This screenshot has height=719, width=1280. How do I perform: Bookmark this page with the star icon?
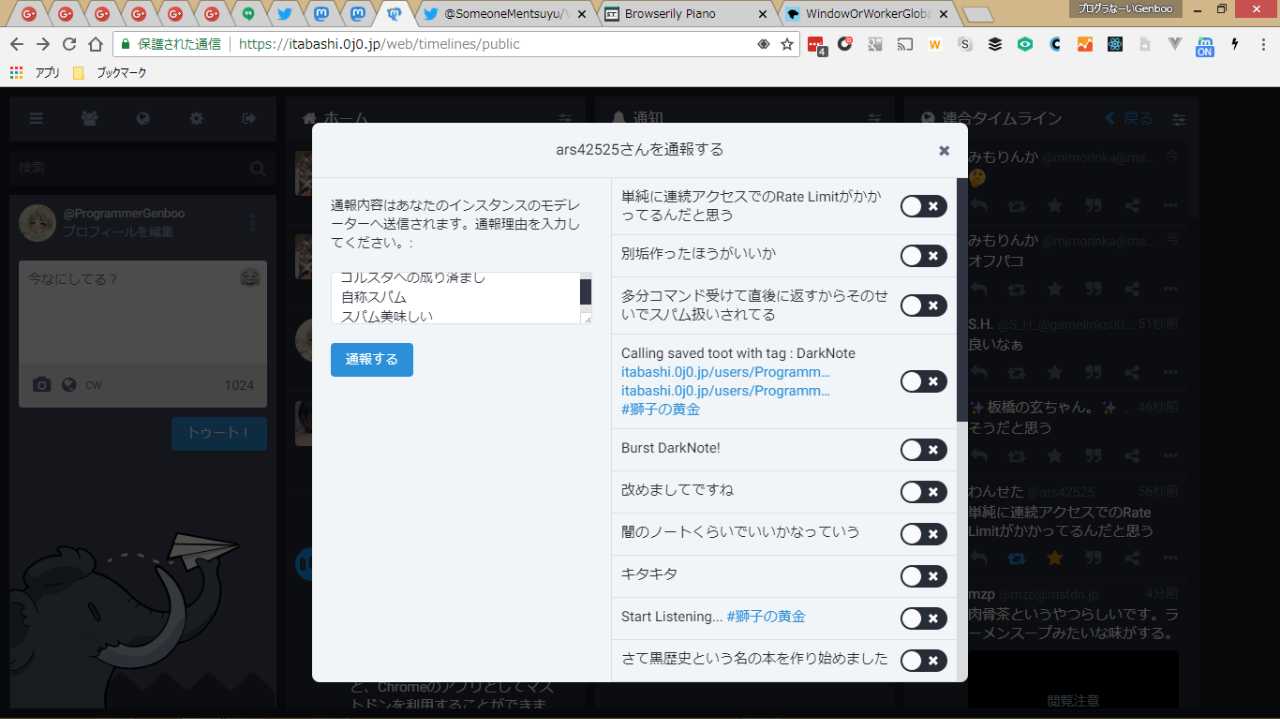point(787,44)
